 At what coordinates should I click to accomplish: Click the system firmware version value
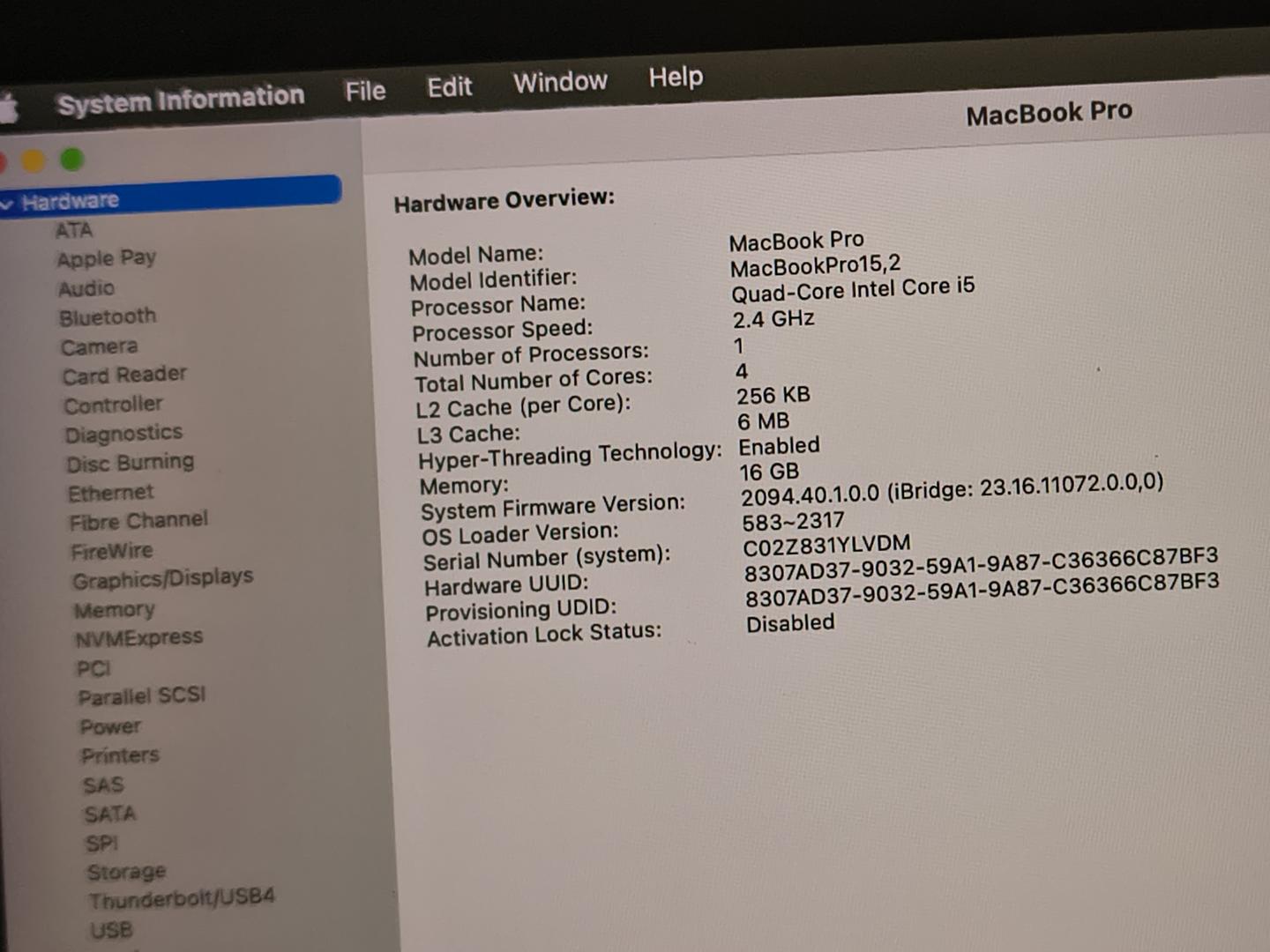pyautogui.click(x=952, y=487)
